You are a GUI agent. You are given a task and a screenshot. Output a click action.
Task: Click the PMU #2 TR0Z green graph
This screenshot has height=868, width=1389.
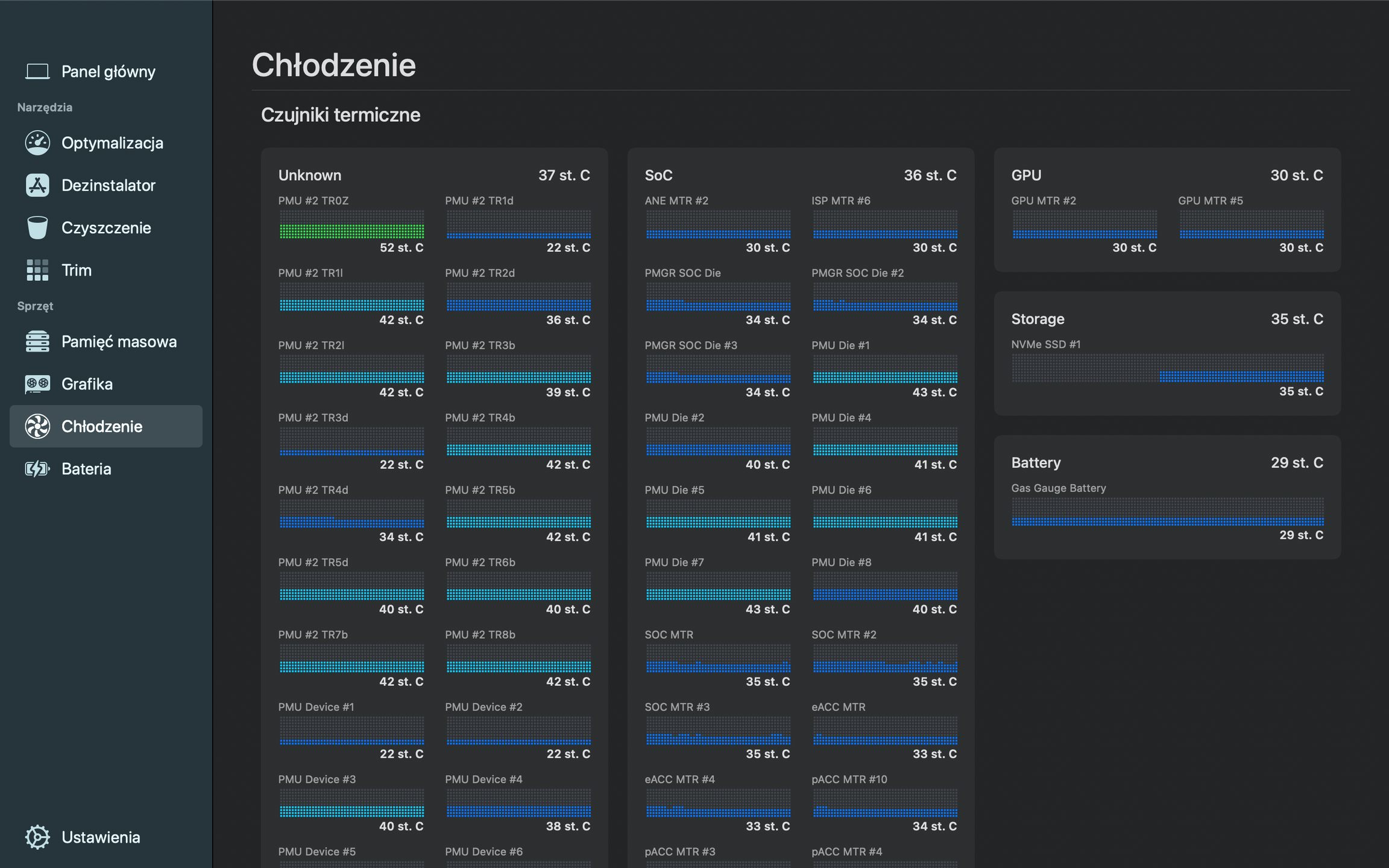pyautogui.click(x=351, y=224)
